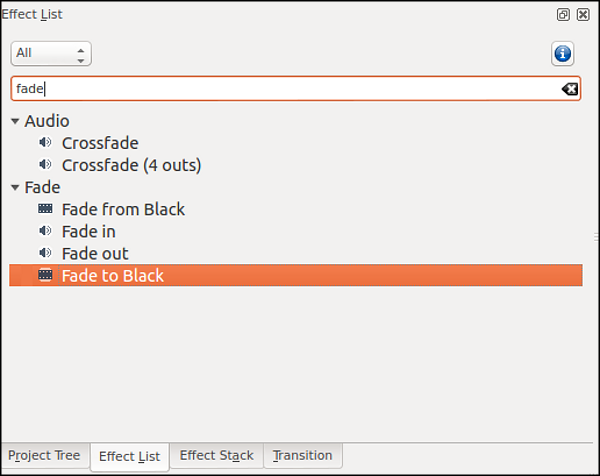Click the info button icon

[562, 54]
